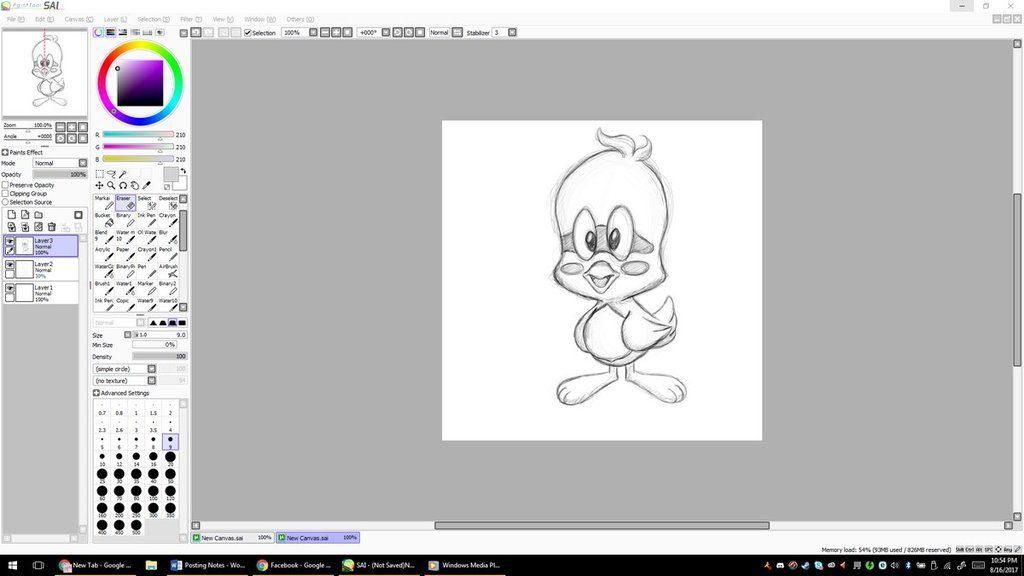The width and height of the screenshot is (1024, 576).
Task: Select the Zoom magnifier tool
Action: (x=111, y=185)
